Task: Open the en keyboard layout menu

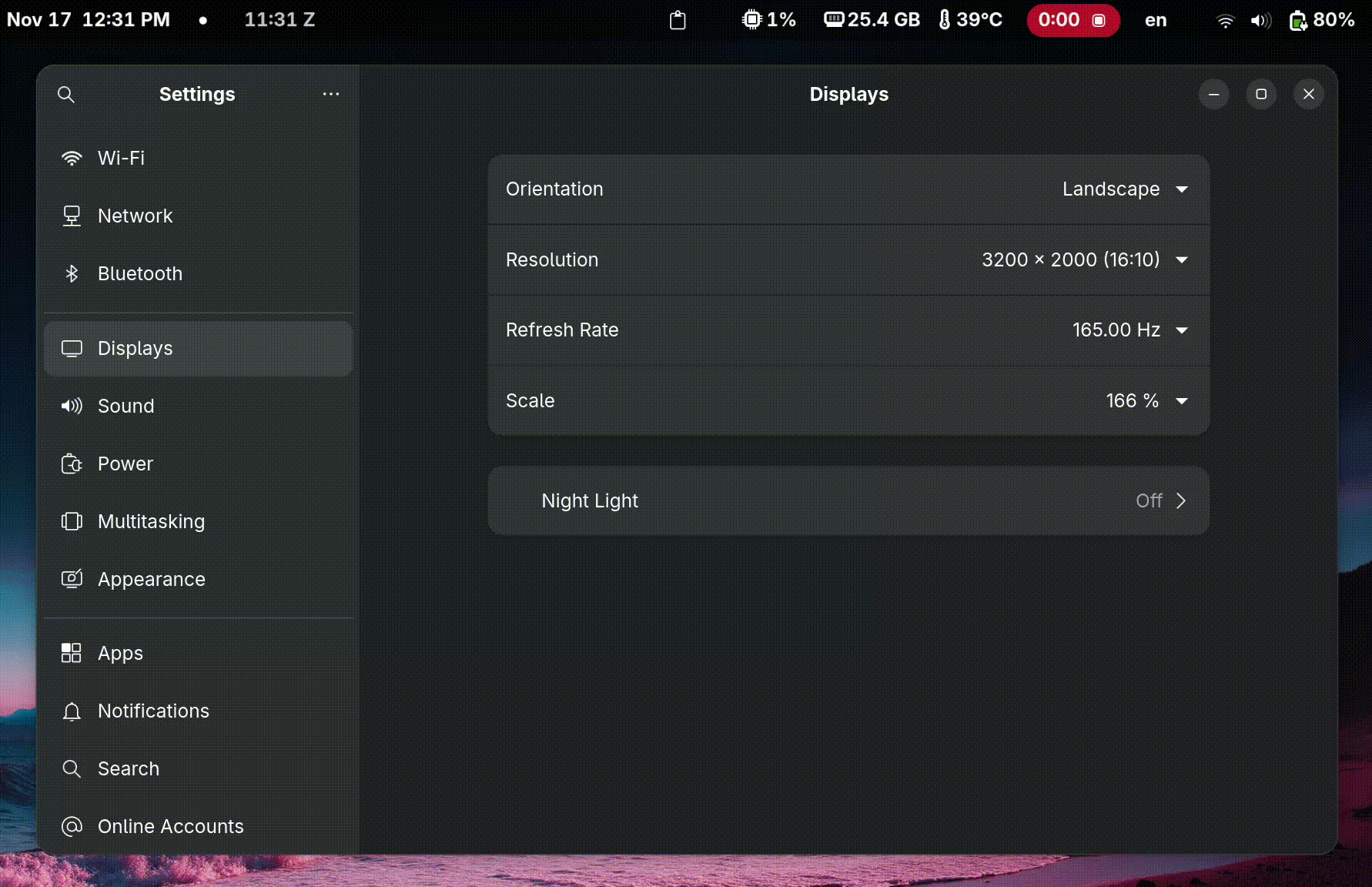Action: click(x=1156, y=20)
